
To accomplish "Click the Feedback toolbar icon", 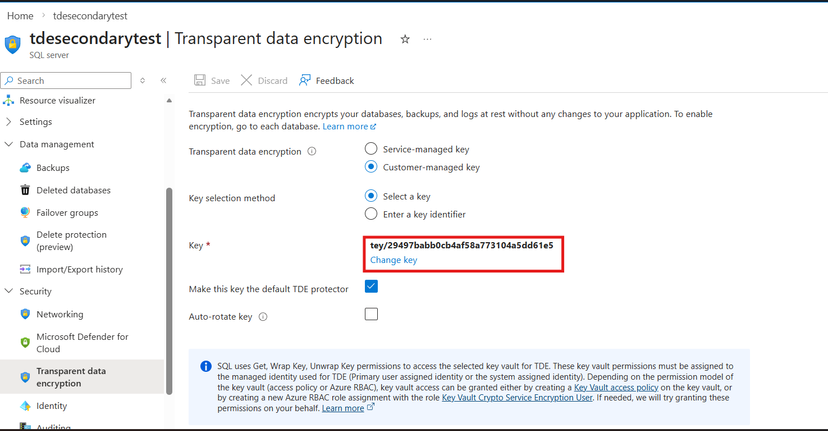I will coord(305,80).
